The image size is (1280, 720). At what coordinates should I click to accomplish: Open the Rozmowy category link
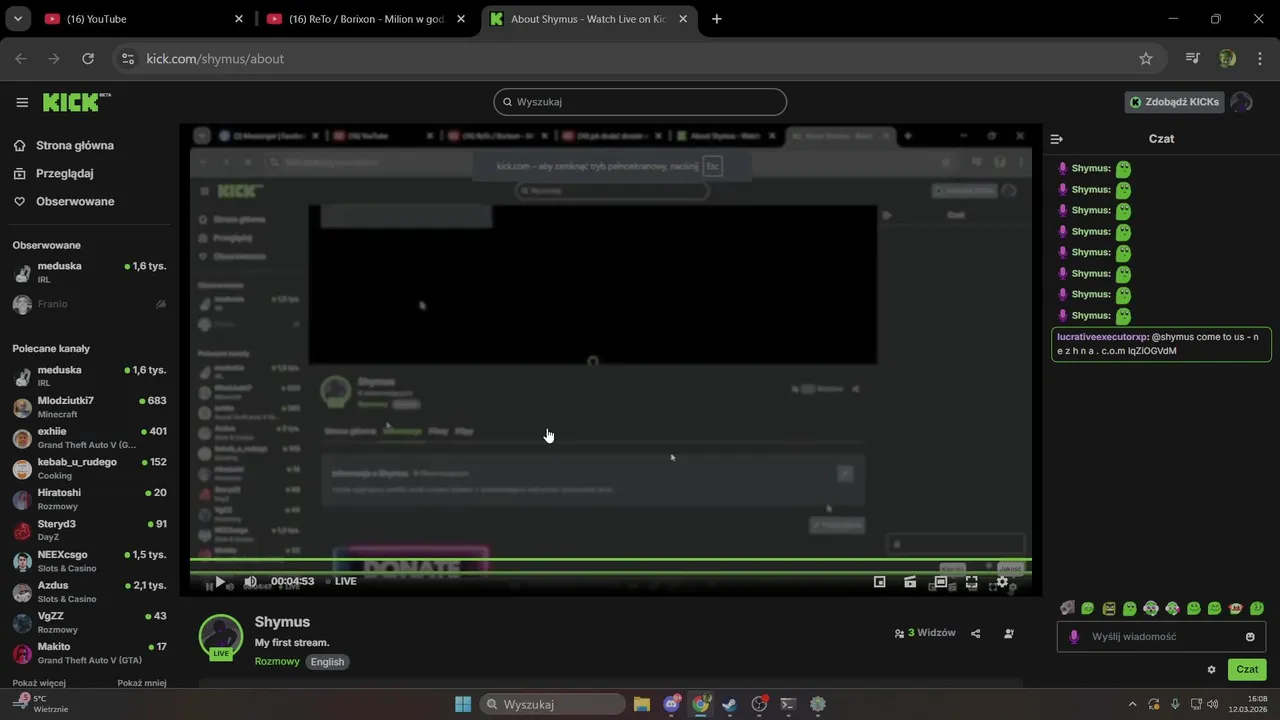[x=277, y=662]
